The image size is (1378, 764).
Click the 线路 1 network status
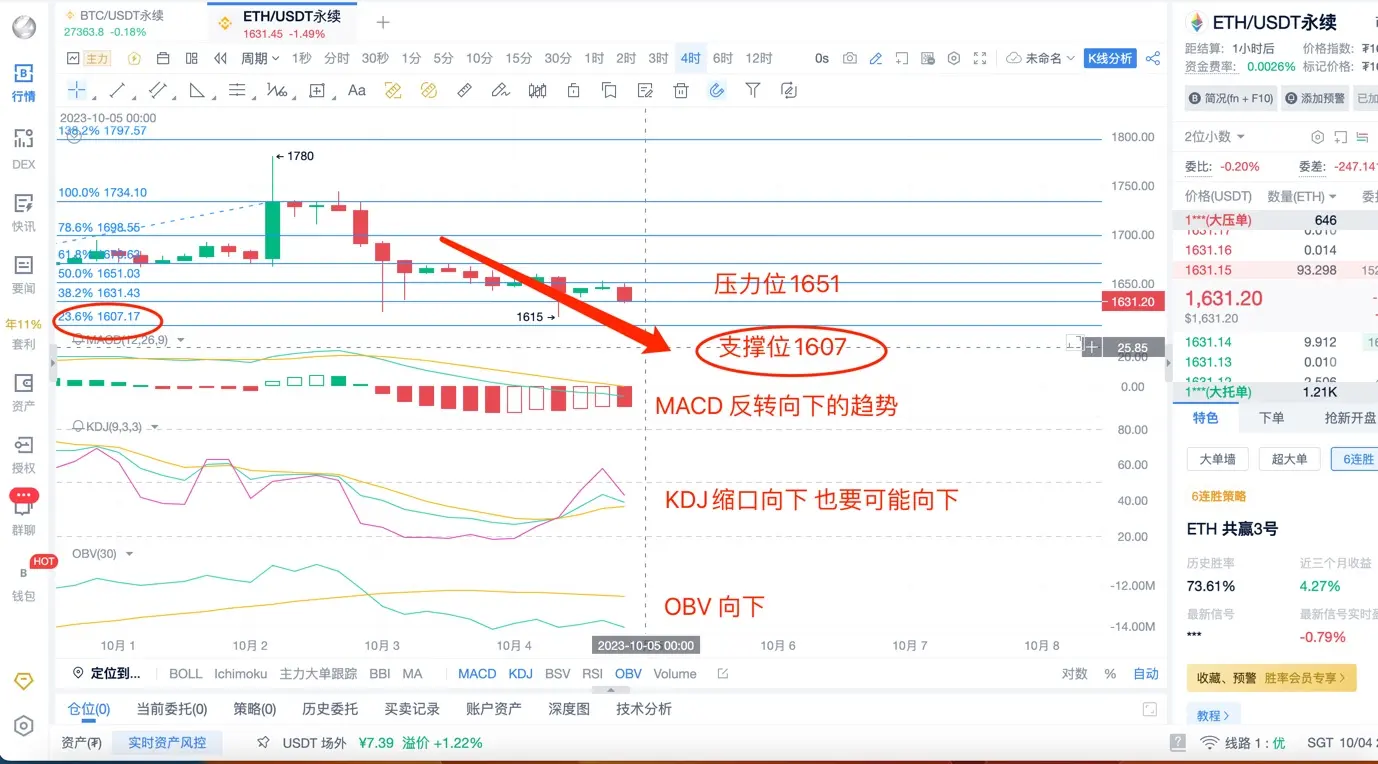point(1242,743)
